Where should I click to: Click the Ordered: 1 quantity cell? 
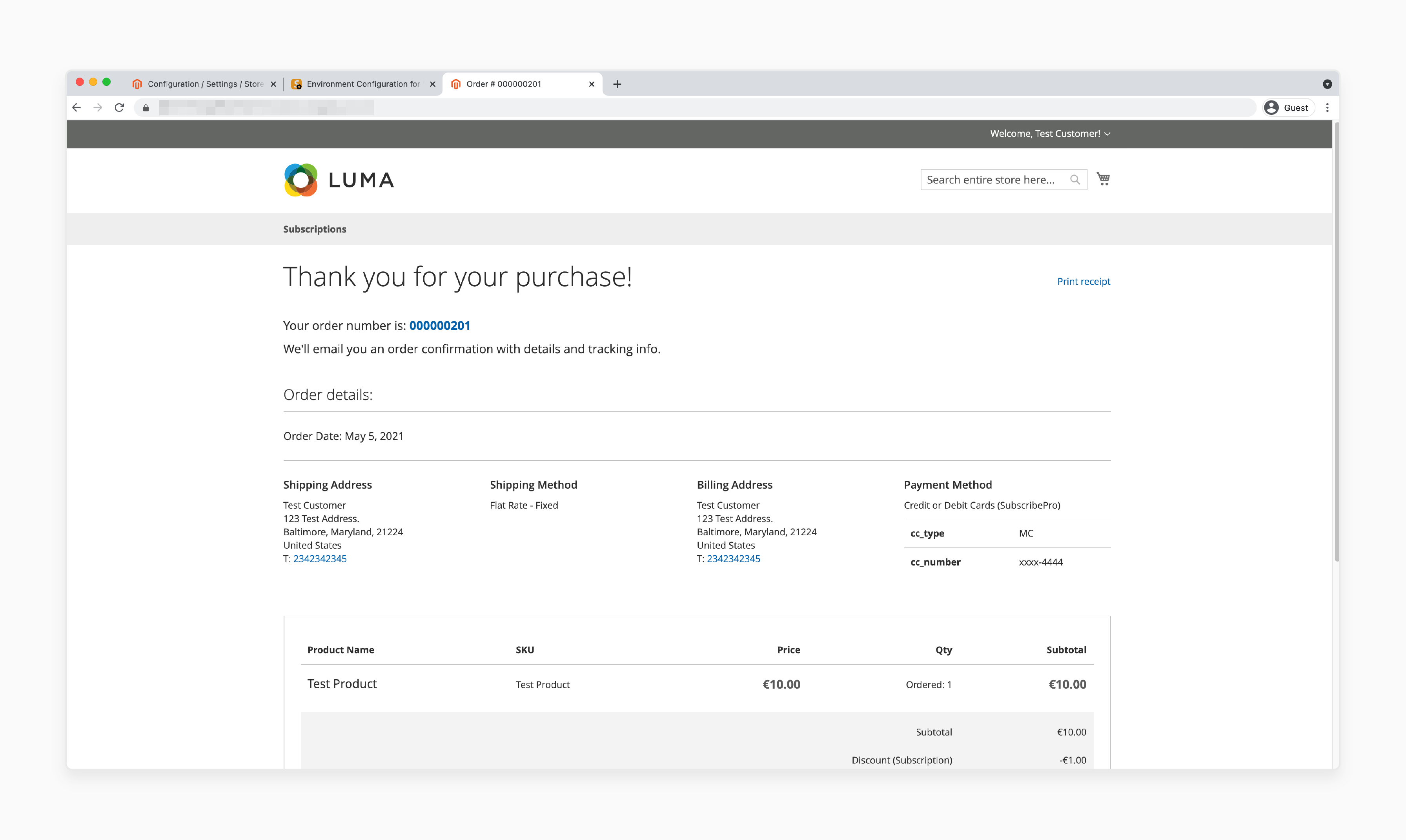929,684
